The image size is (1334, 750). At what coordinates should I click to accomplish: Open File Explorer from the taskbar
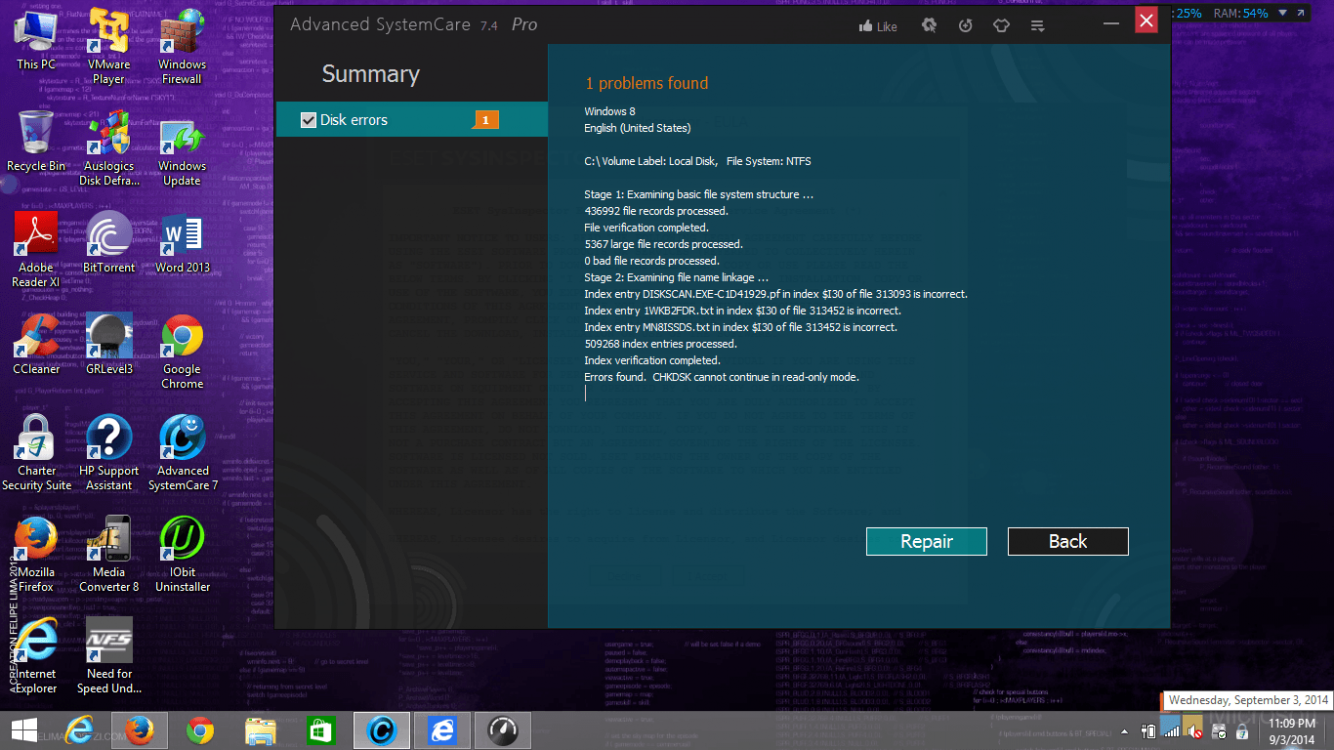tap(260, 731)
